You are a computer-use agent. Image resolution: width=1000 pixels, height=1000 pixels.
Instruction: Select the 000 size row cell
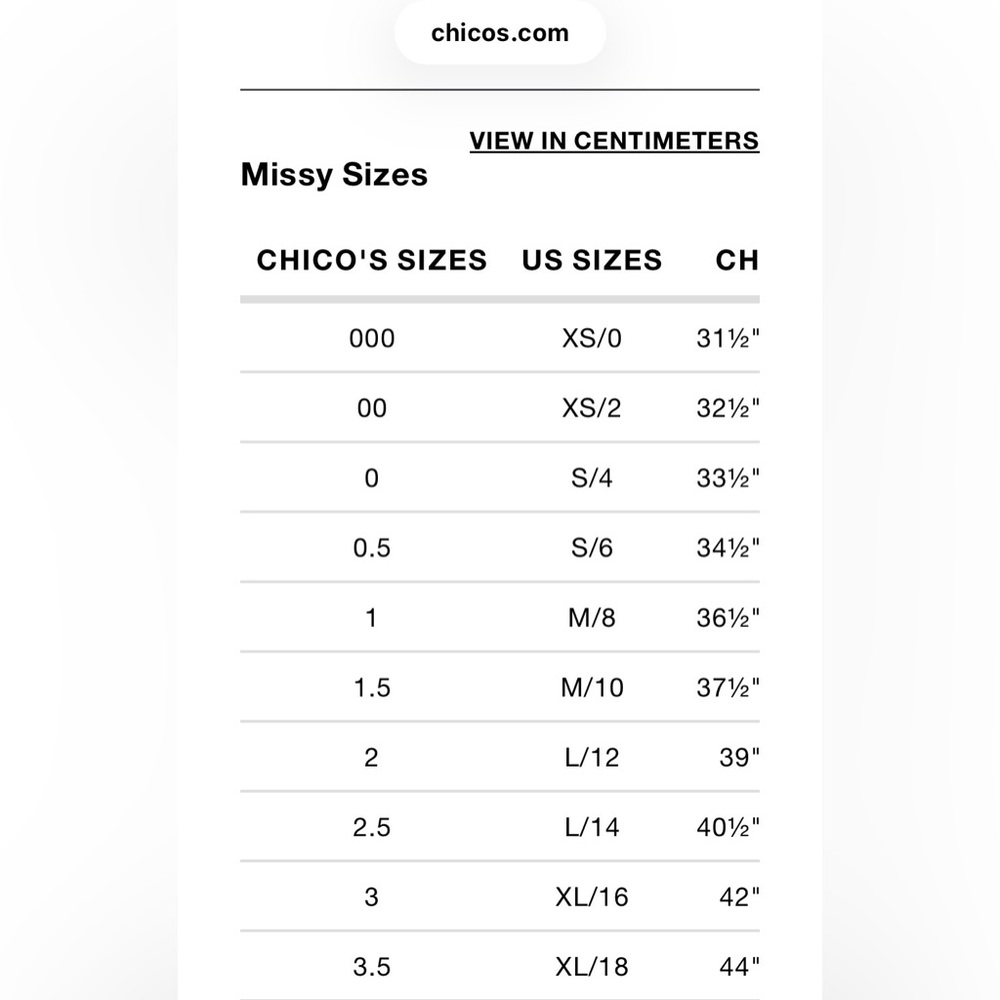372,338
